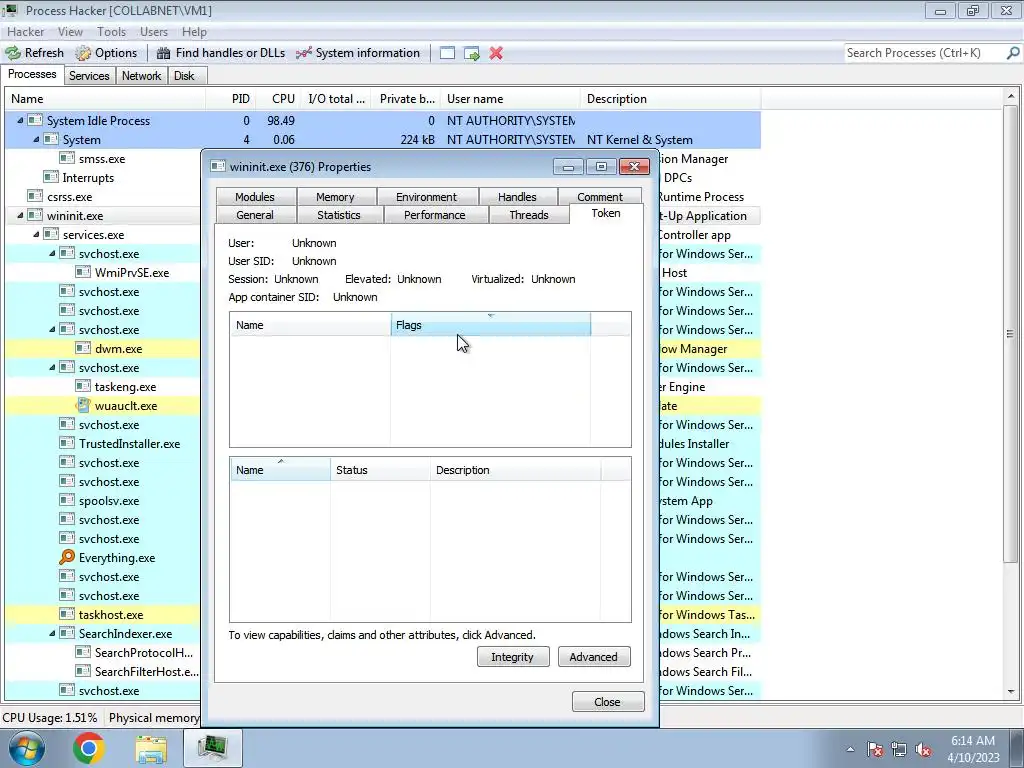Viewport: 1024px width, 768px height.
Task: Launch Chrome from the taskbar
Action: 89,748
